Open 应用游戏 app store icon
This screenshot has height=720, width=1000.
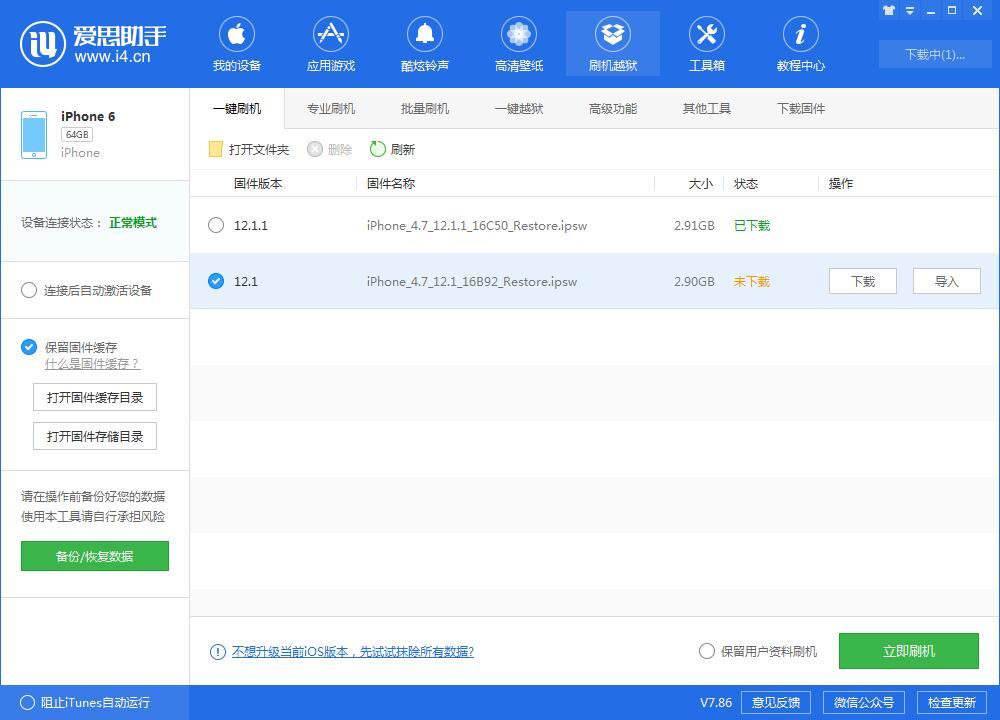pyautogui.click(x=330, y=34)
